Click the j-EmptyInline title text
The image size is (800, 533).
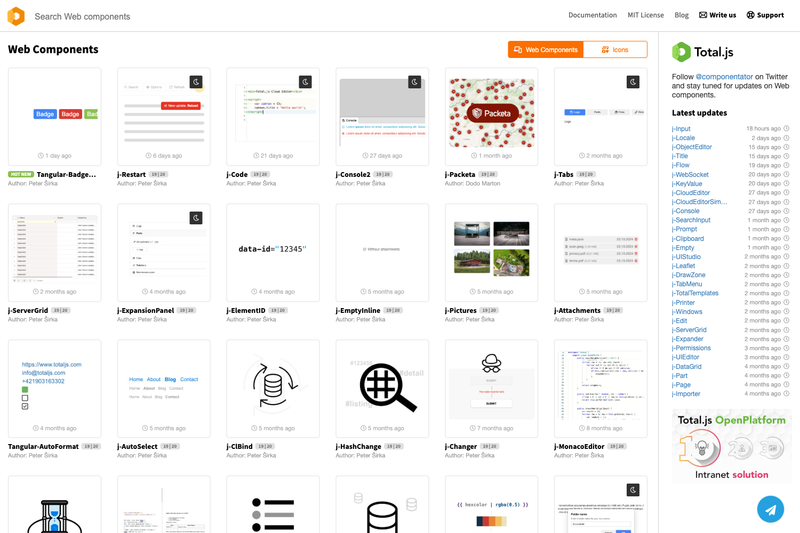[x=358, y=311]
